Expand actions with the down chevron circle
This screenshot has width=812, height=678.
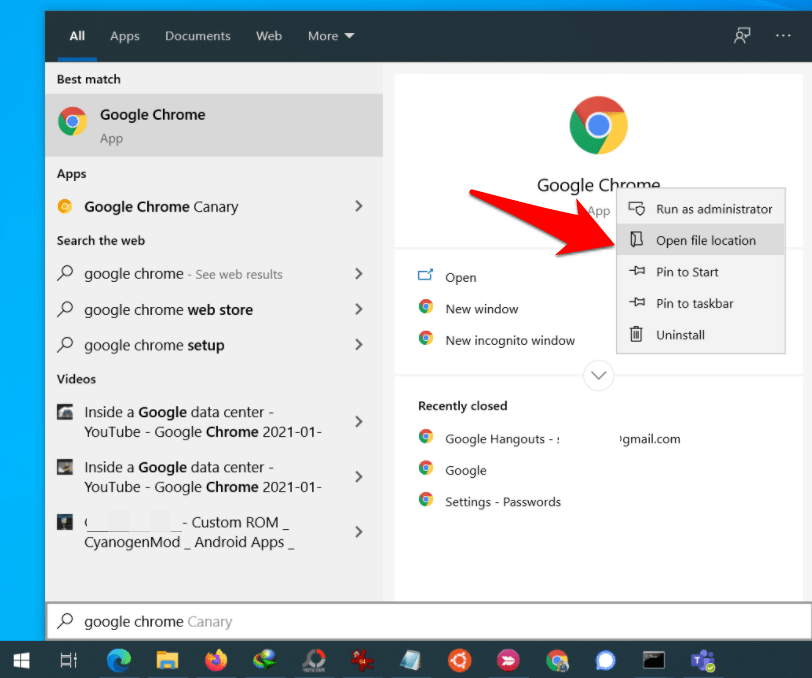pyautogui.click(x=599, y=376)
